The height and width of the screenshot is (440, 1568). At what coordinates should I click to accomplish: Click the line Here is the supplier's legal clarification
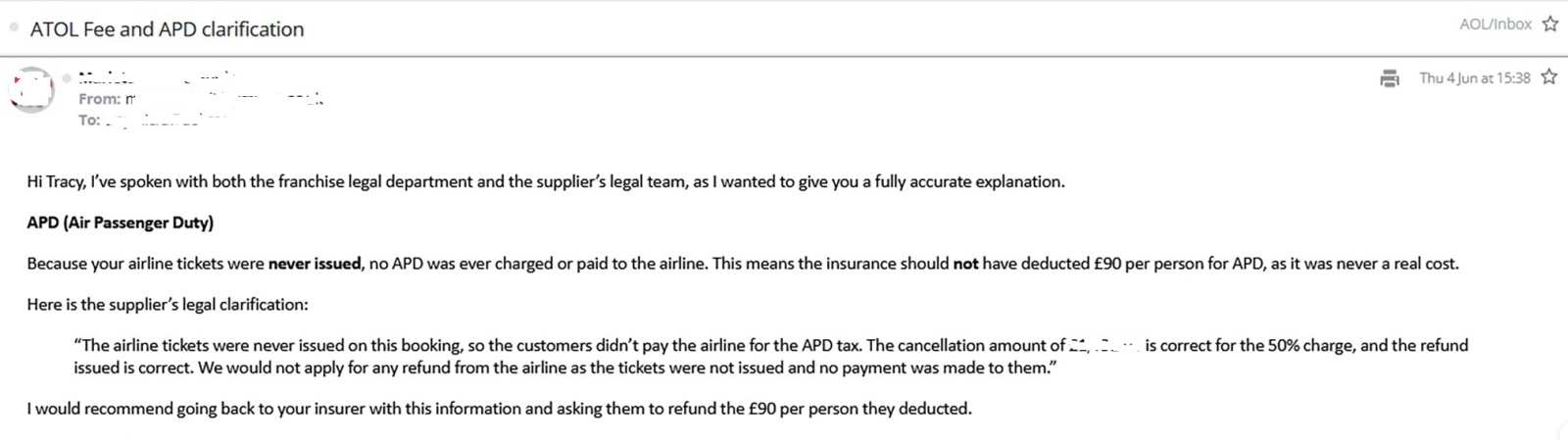(168, 305)
